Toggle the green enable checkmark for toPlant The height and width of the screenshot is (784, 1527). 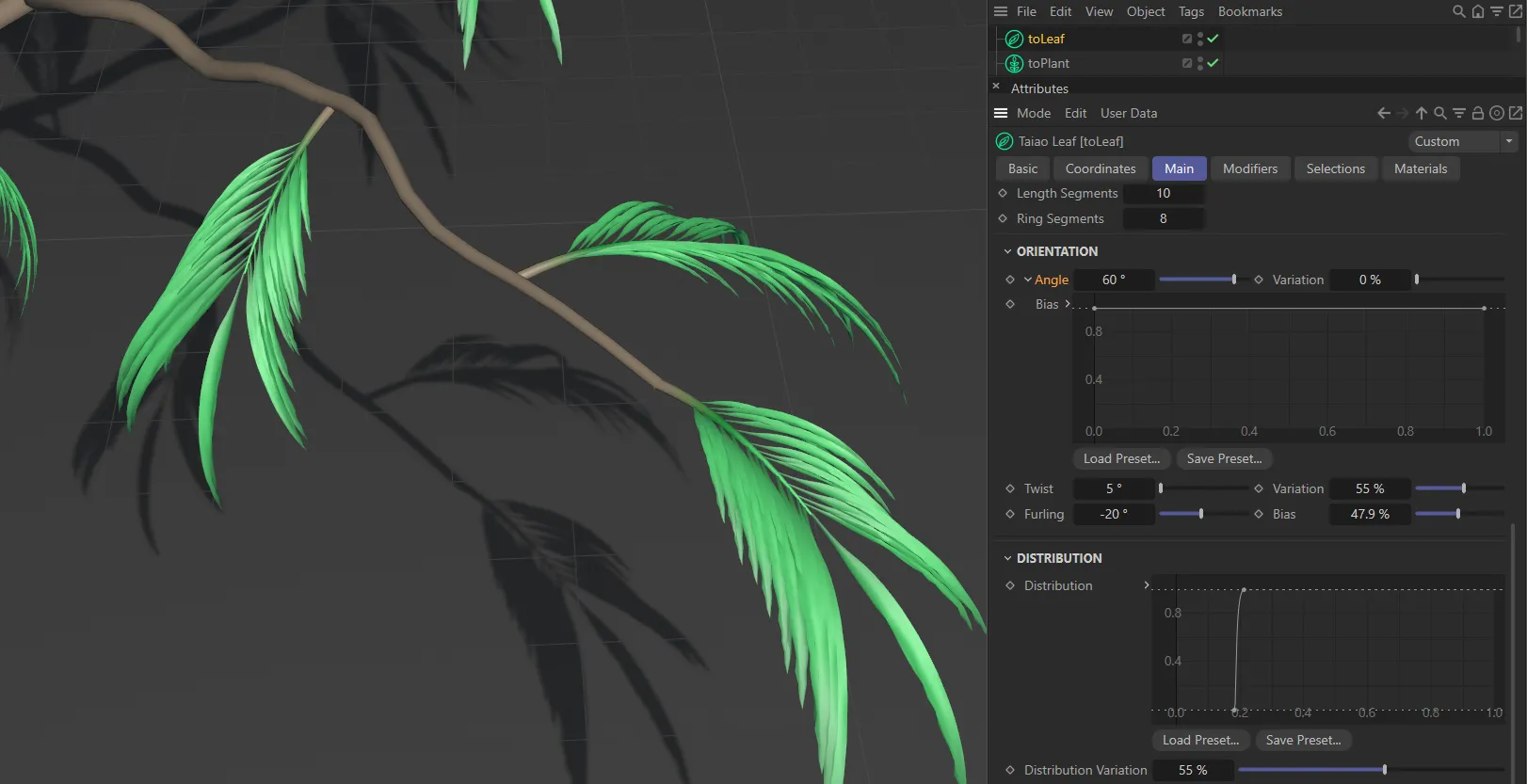1214,63
